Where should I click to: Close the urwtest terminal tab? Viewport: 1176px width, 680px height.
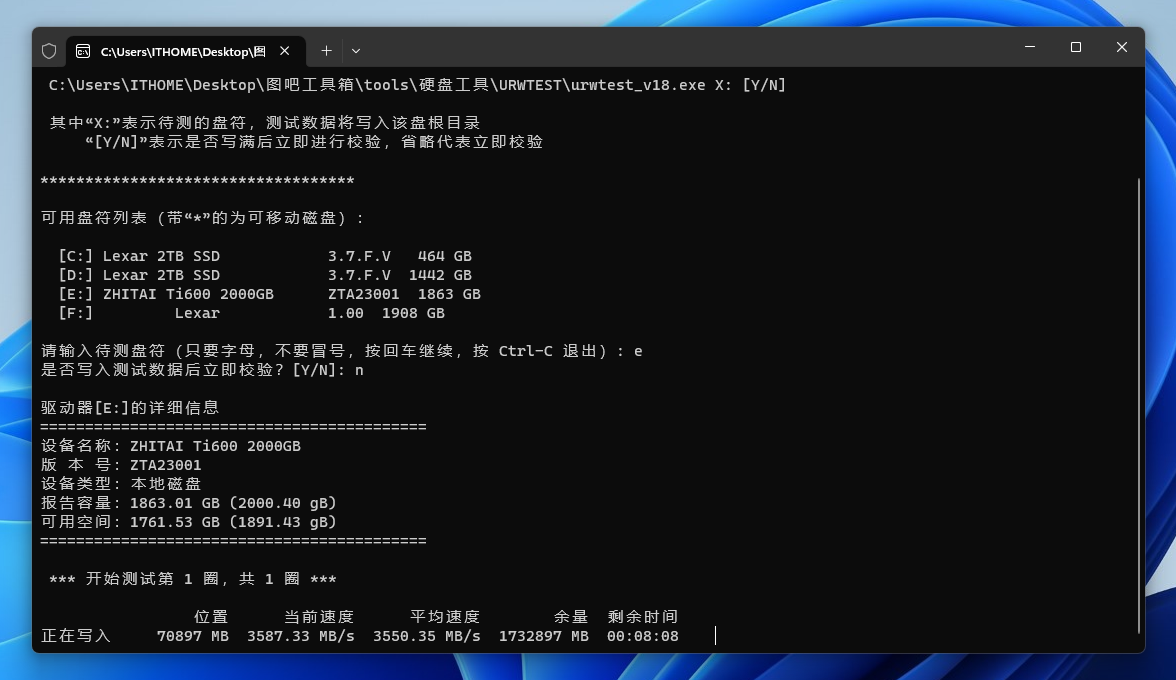[x=285, y=50]
